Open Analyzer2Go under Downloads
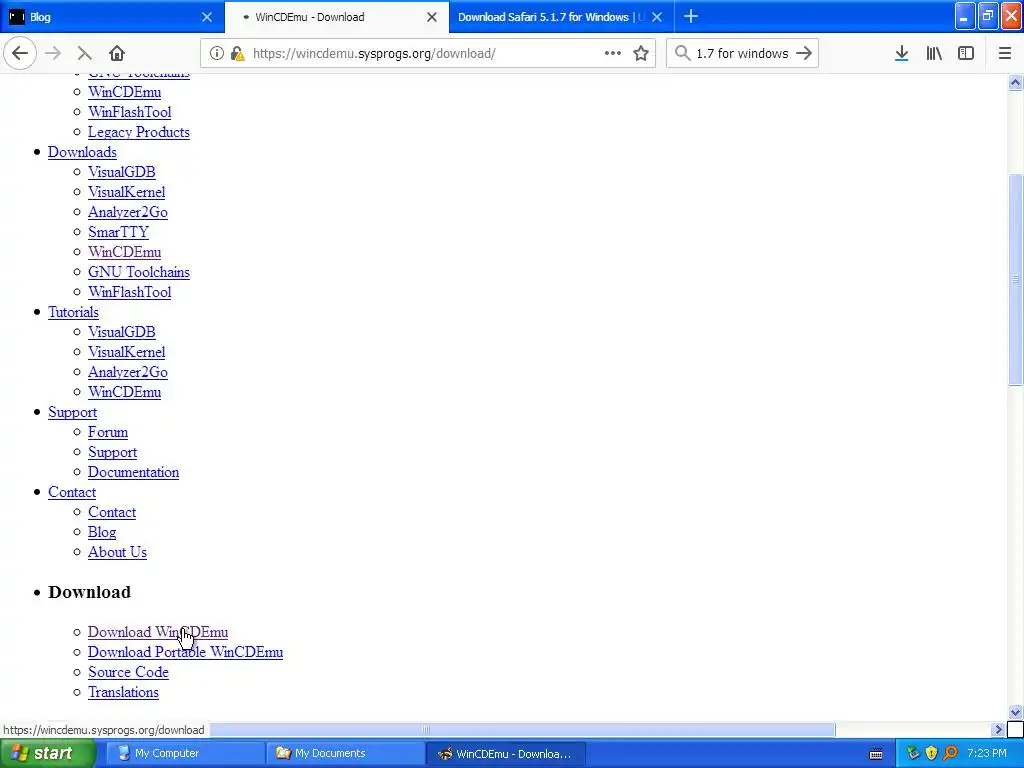The width and height of the screenshot is (1024, 768). [128, 212]
